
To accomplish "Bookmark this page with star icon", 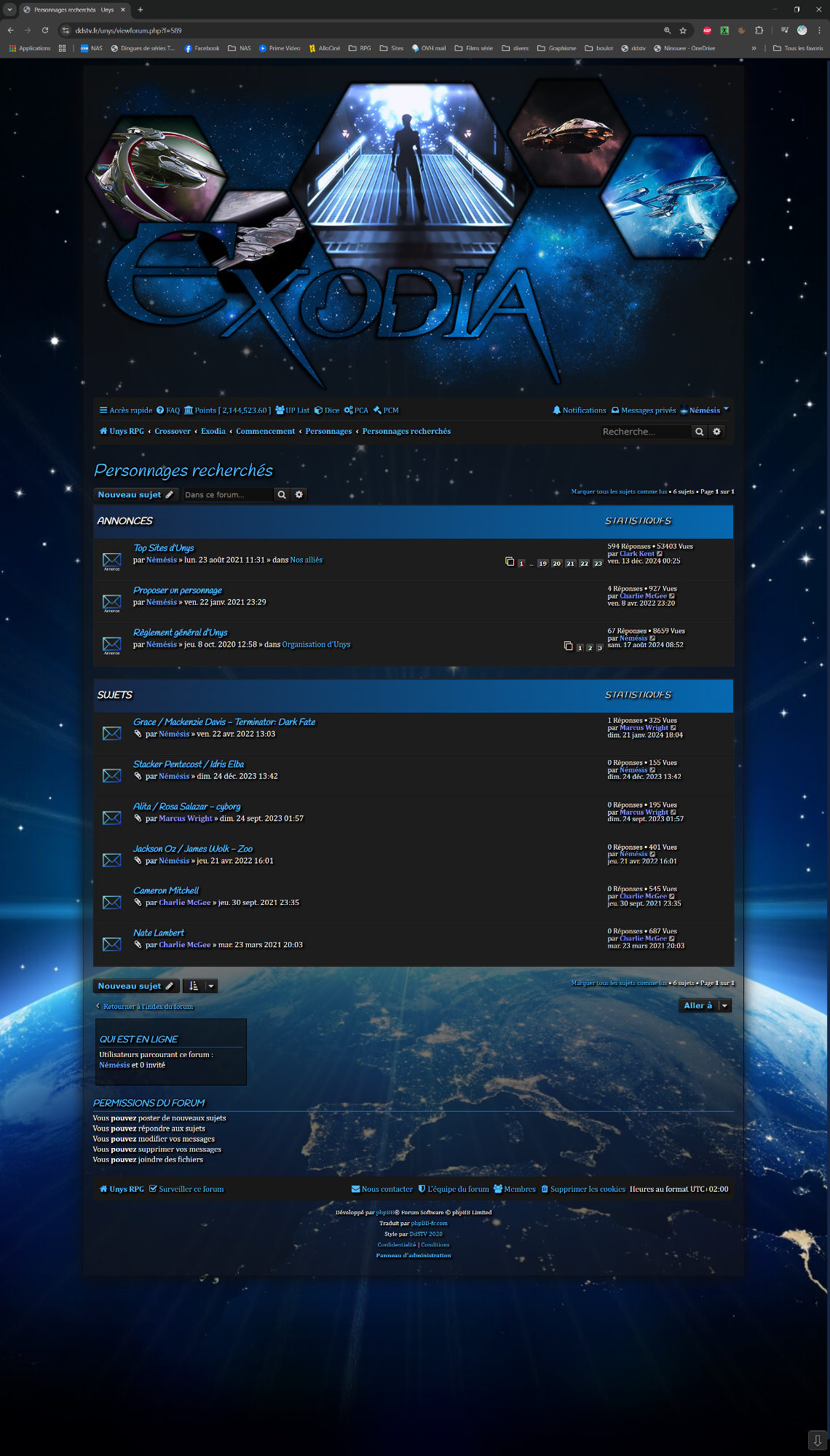I will coord(683,31).
